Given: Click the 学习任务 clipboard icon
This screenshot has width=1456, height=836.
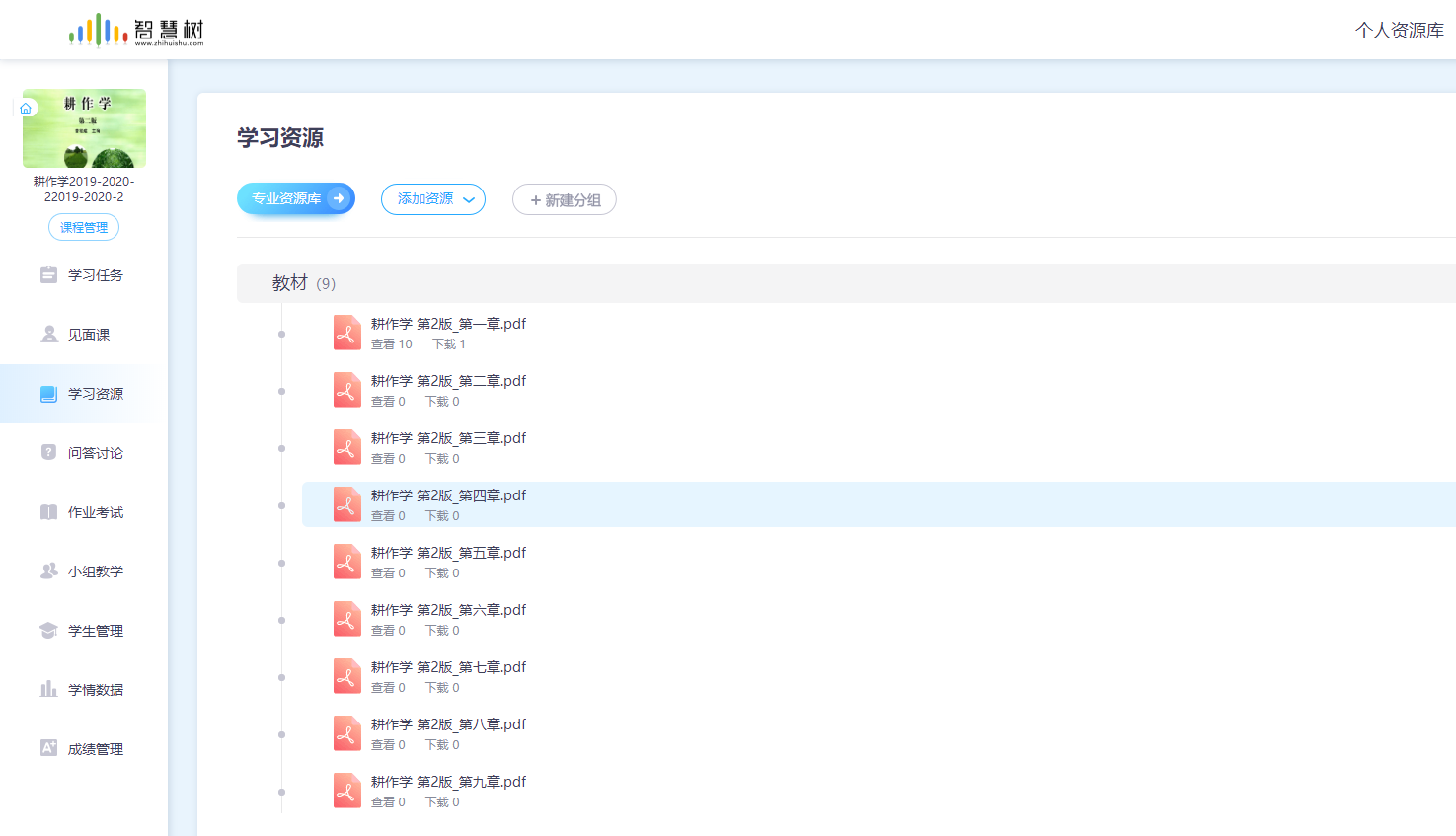Looking at the screenshot, I should click(x=48, y=274).
